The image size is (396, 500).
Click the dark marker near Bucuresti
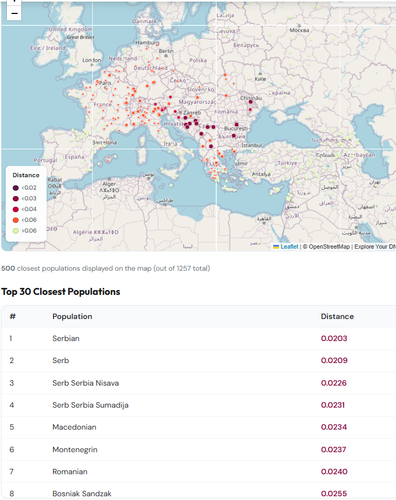(x=236, y=125)
